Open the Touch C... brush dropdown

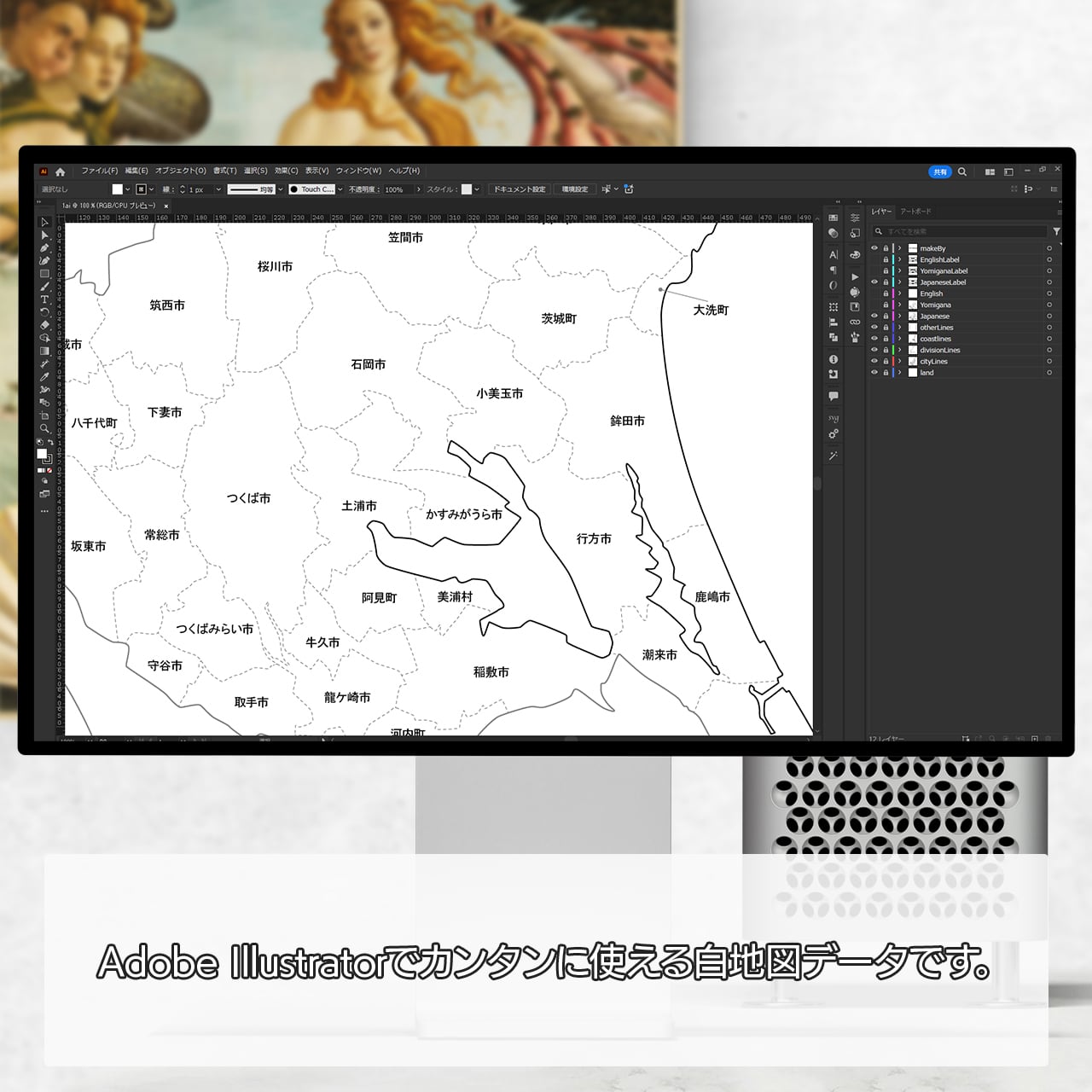click(340, 189)
